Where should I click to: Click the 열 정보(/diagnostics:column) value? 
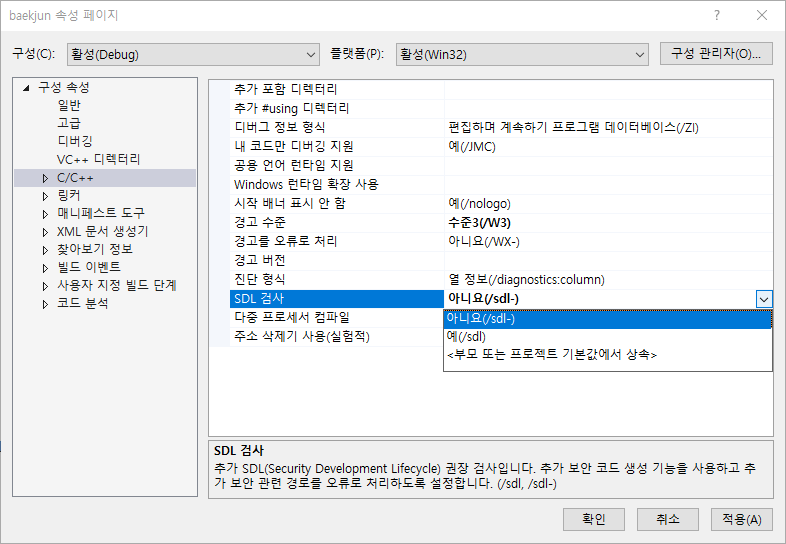[x=526, y=280]
